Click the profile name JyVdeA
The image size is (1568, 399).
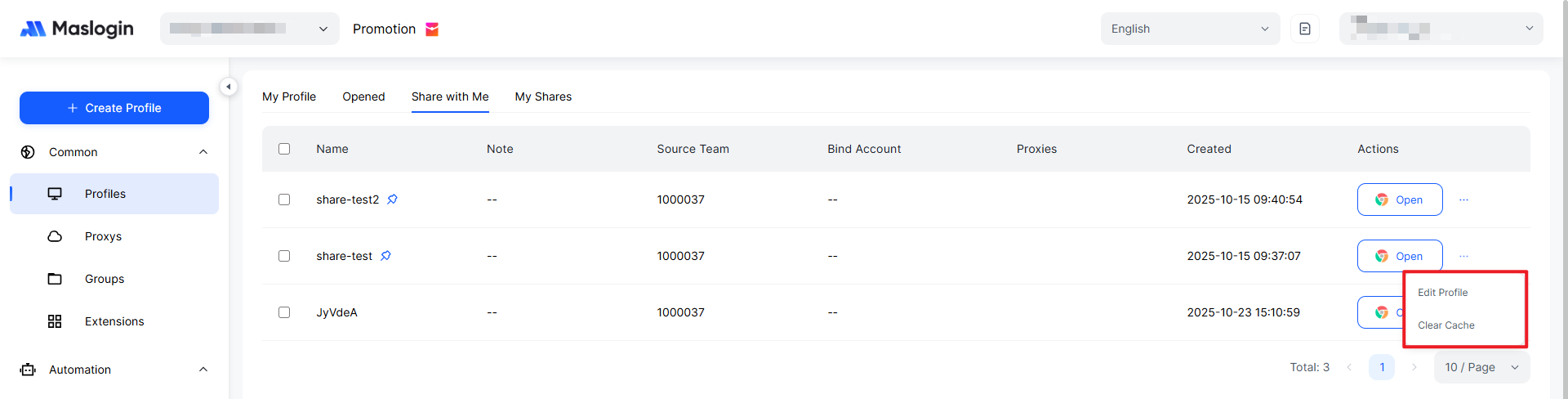coord(336,312)
